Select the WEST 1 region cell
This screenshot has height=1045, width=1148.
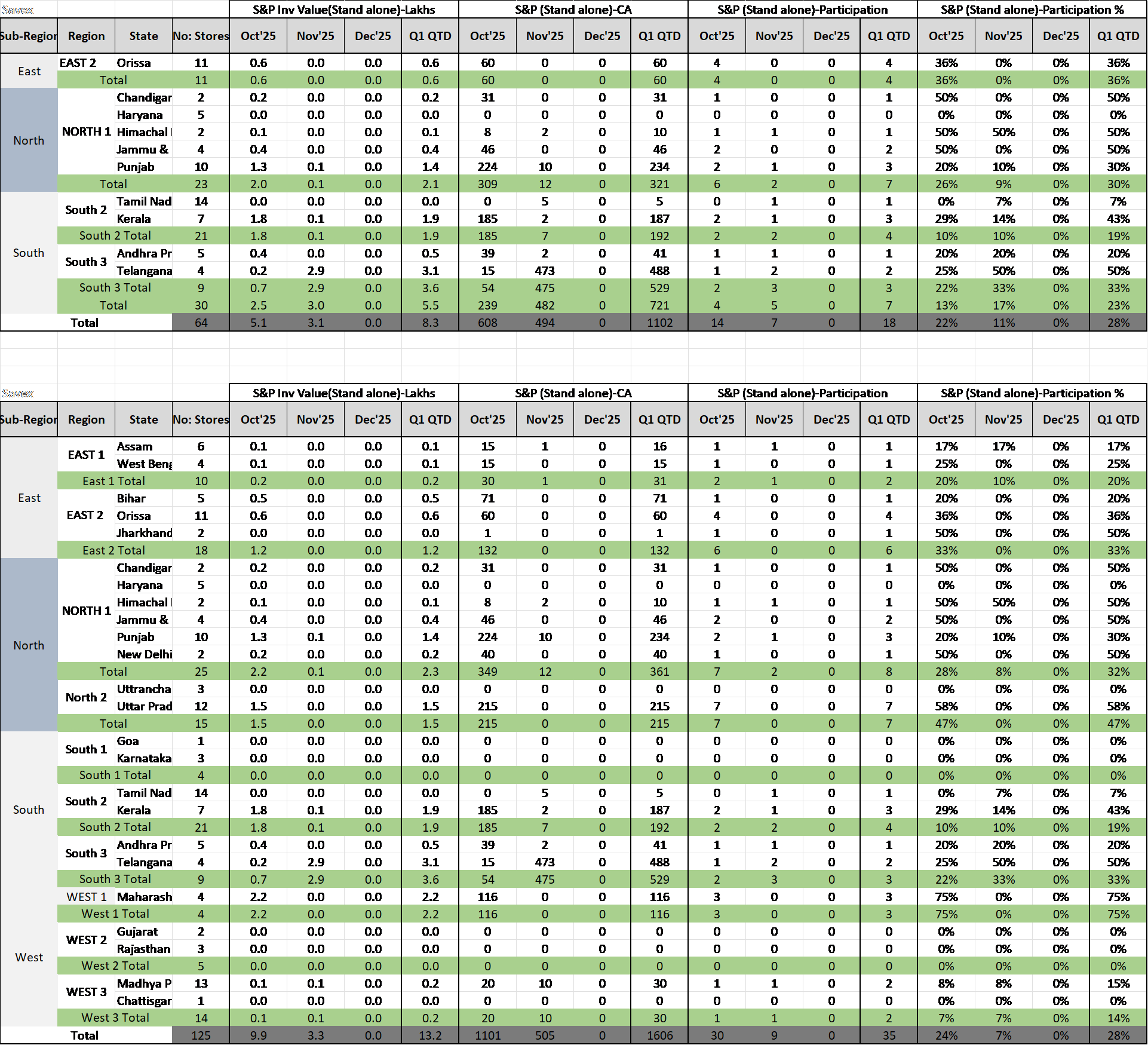pyautogui.click(x=86, y=897)
